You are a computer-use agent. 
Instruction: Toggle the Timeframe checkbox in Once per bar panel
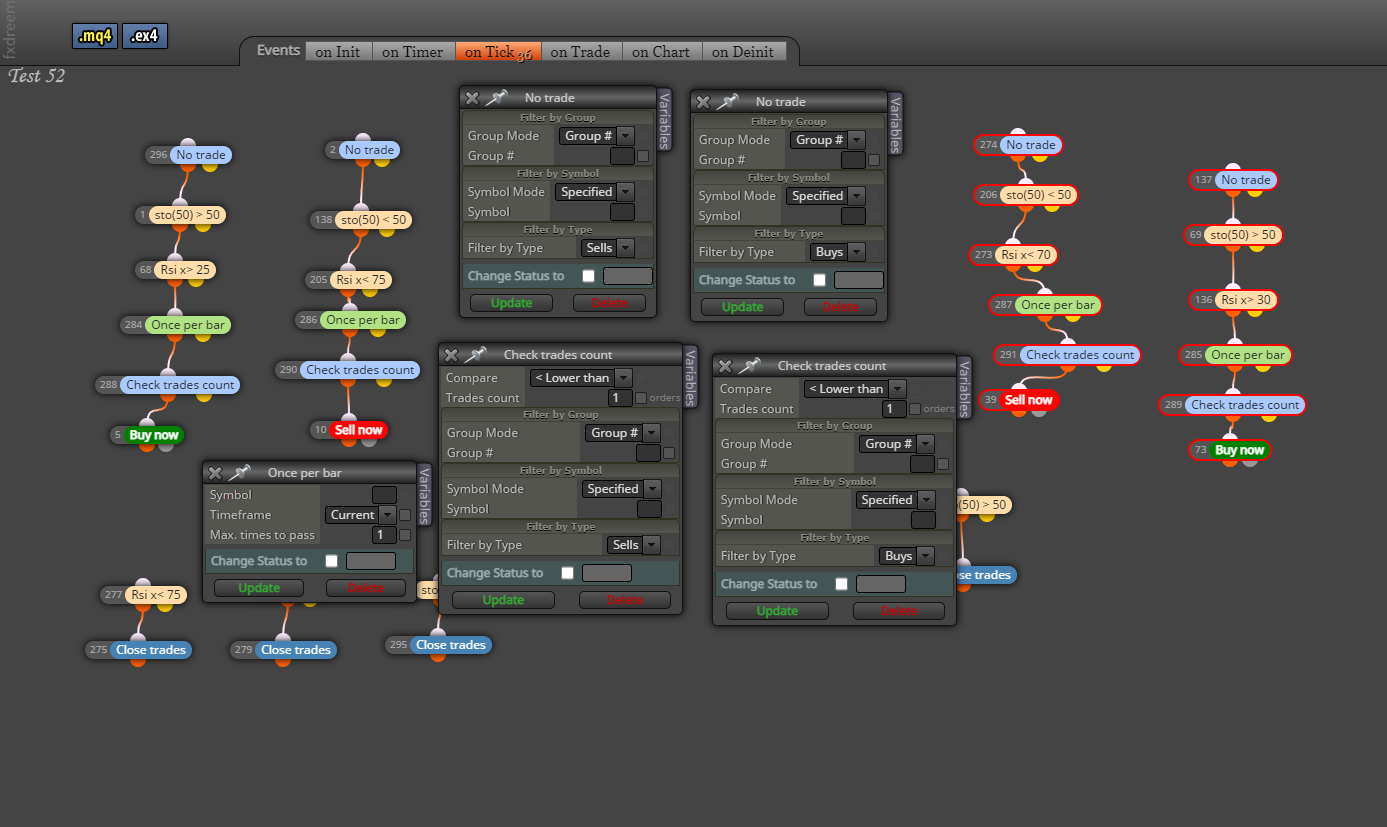coord(405,515)
